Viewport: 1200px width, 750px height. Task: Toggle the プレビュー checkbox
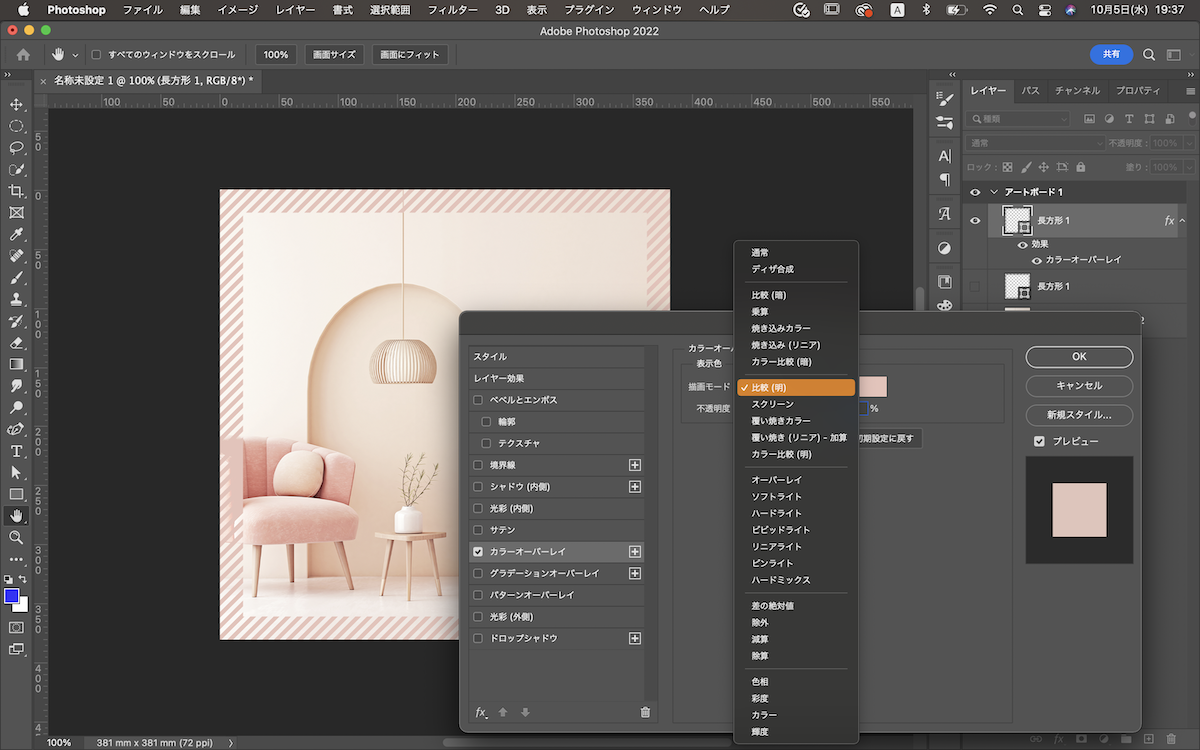click(1040, 441)
